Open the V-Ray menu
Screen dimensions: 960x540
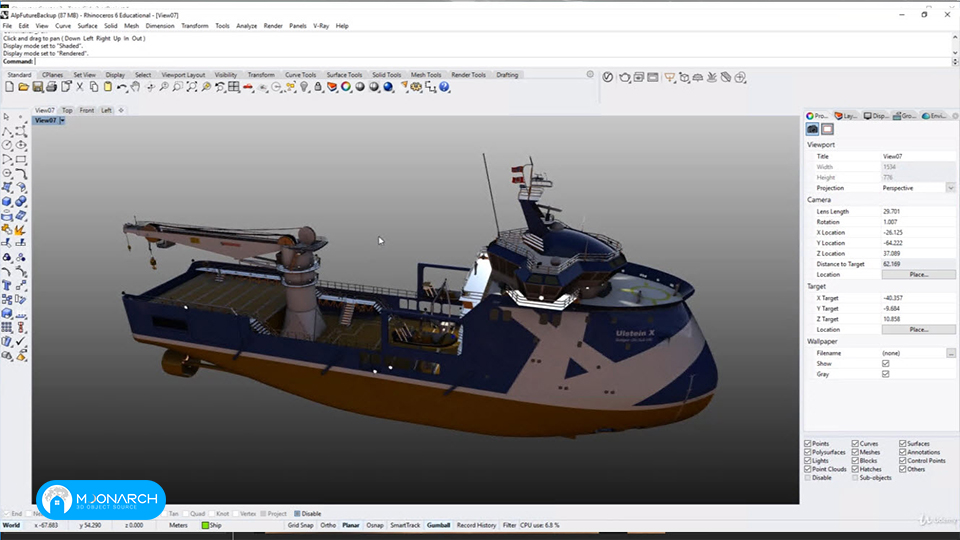pos(321,26)
